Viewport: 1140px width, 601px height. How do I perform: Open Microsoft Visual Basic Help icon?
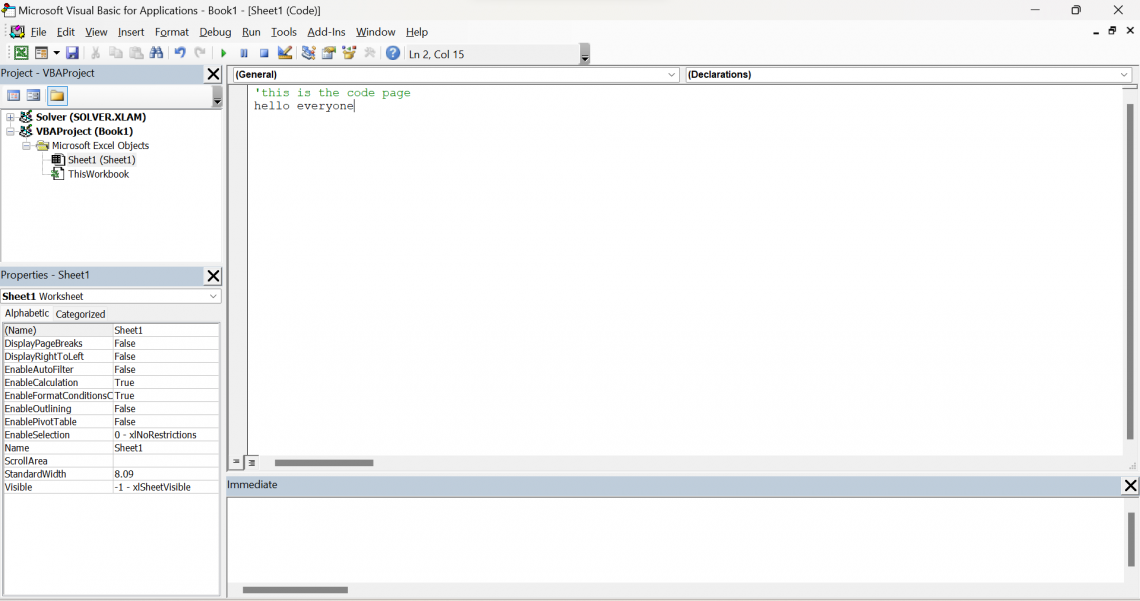pos(393,53)
